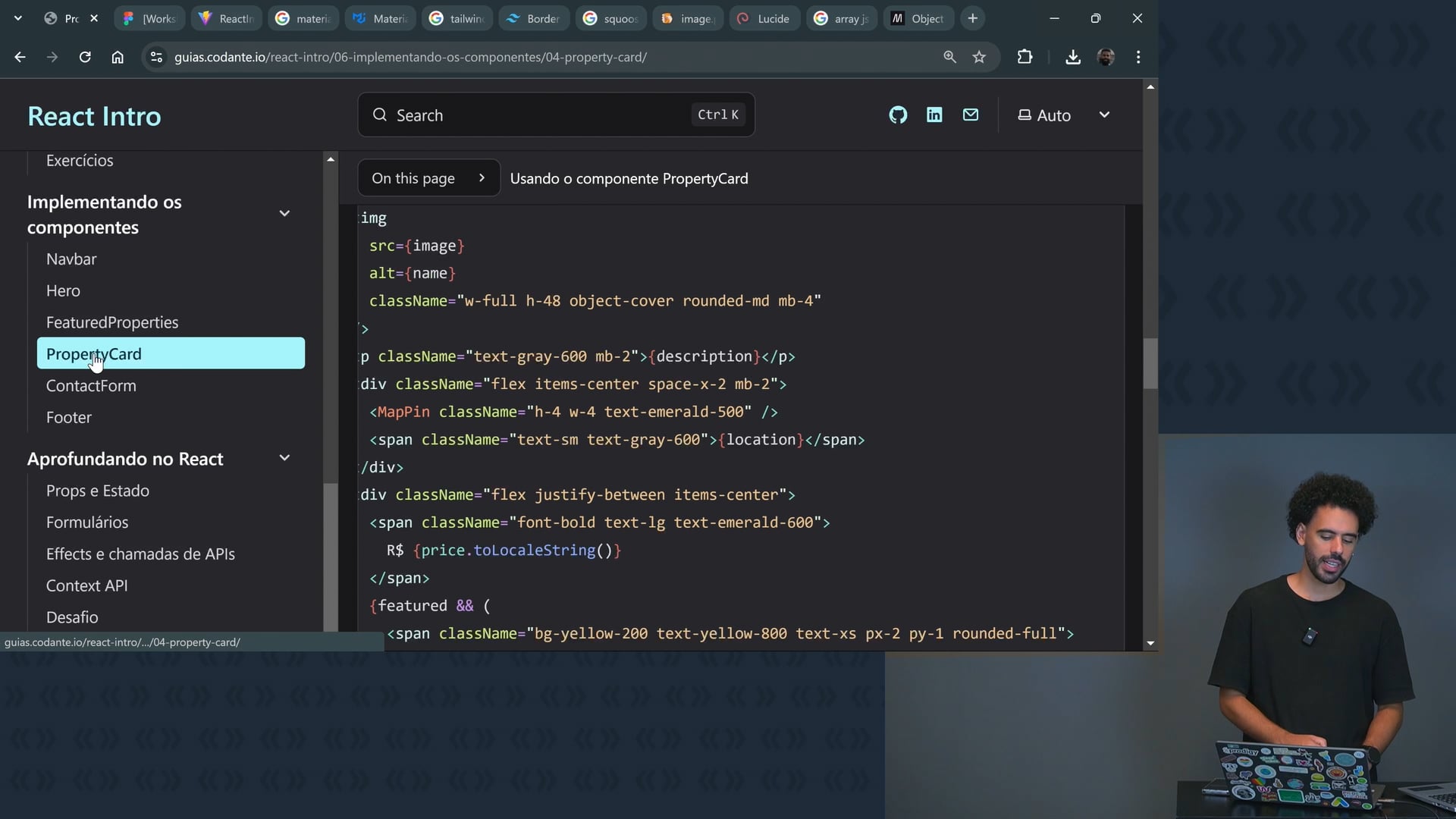
Task: Switch to the Border browser tab
Action: pyautogui.click(x=535, y=18)
